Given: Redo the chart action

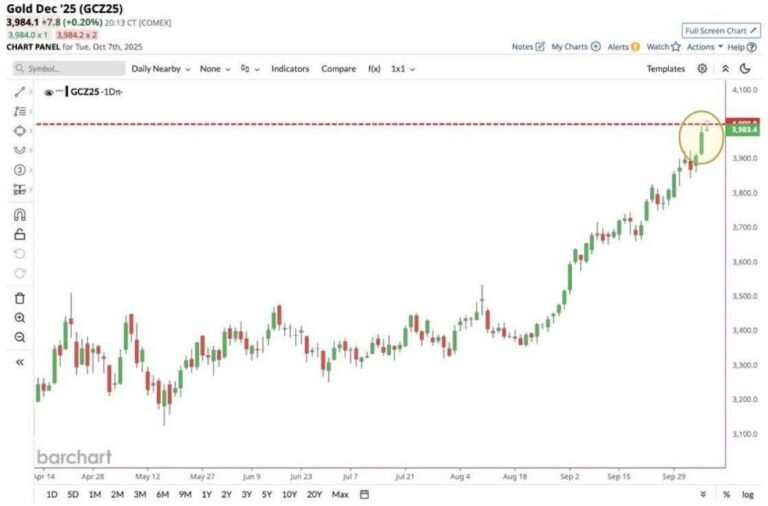Looking at the screenshot, I should pyautogui.click(x=20, y=273).
